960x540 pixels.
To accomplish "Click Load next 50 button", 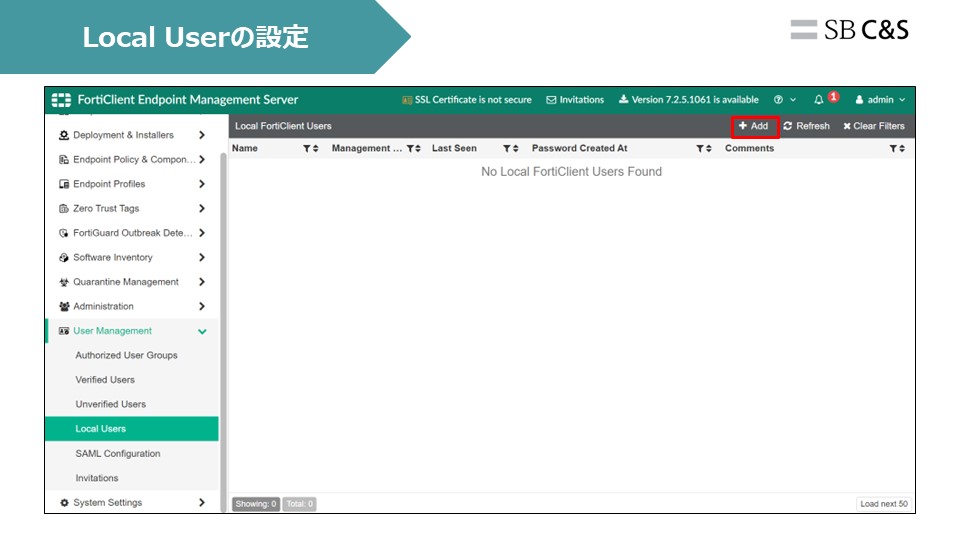I will coord(883,504).
